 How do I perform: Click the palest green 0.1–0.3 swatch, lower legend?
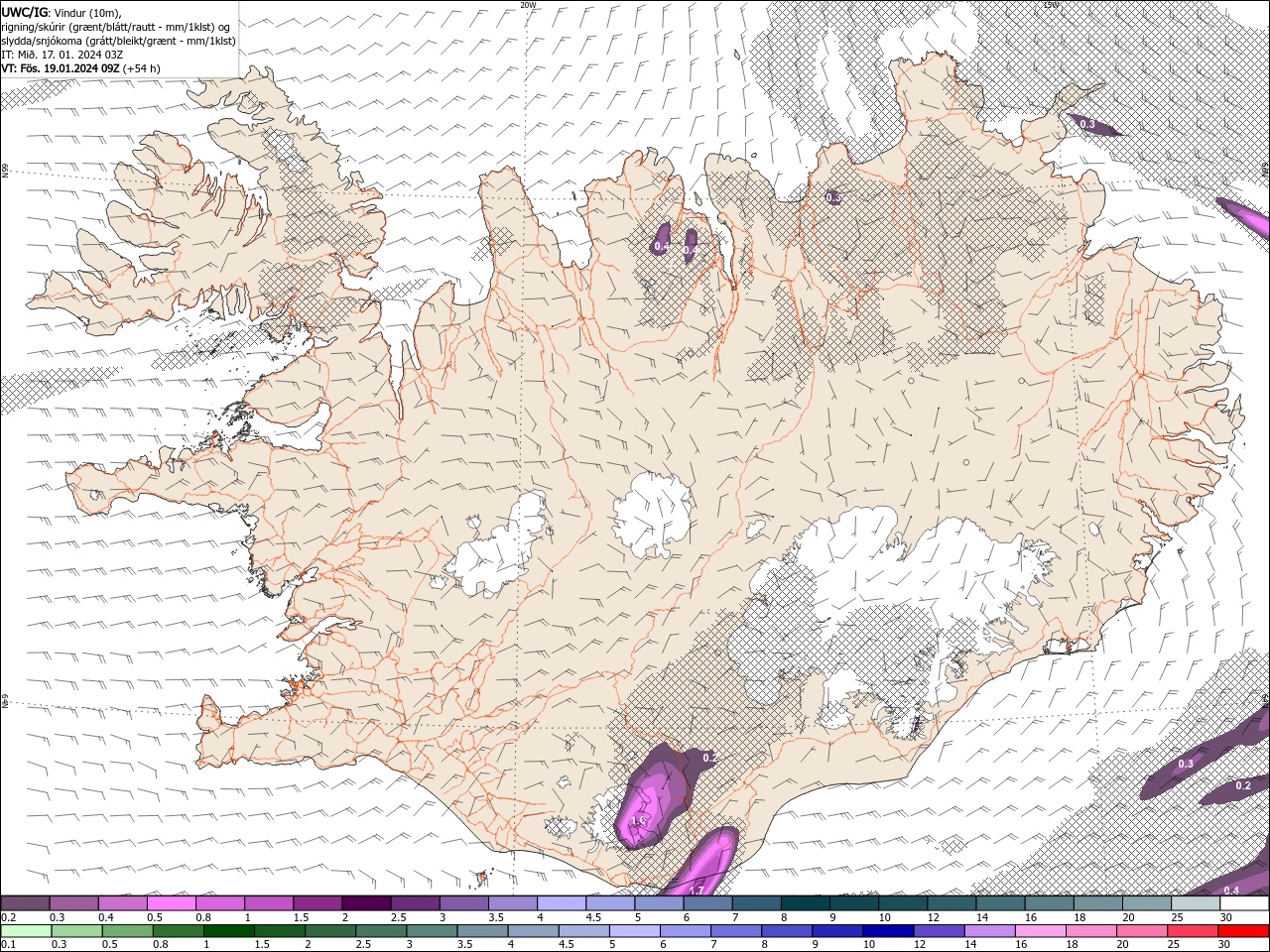pos(26,931)
